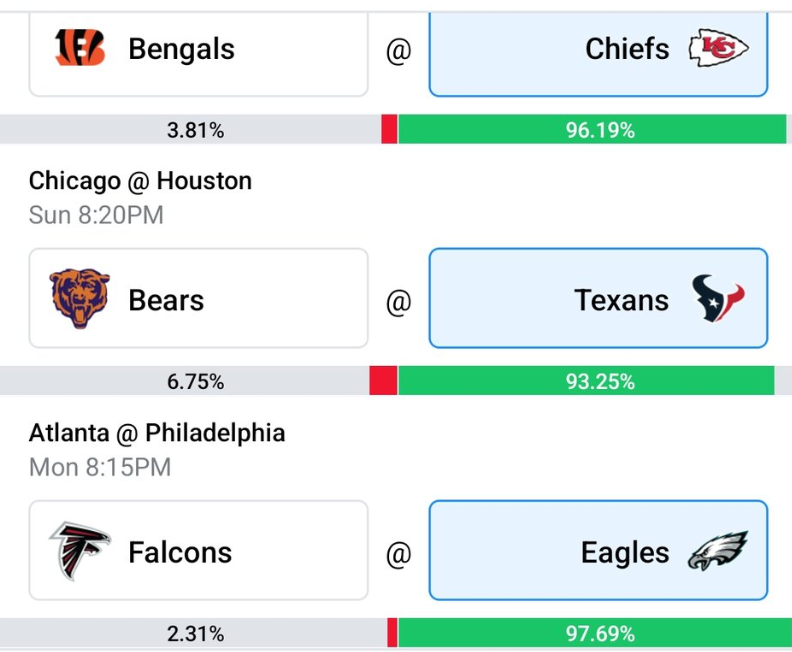Open the Atlanta @ Philadelphia matchup heading

point(157,433)
